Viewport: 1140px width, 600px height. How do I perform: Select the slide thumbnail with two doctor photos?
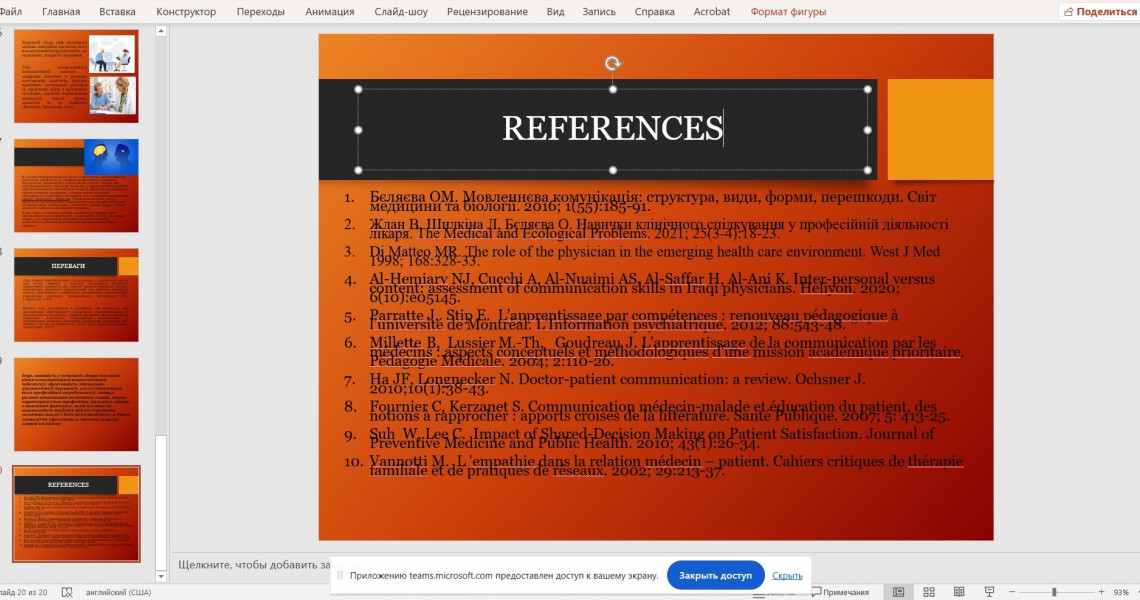tap(76, 76)
